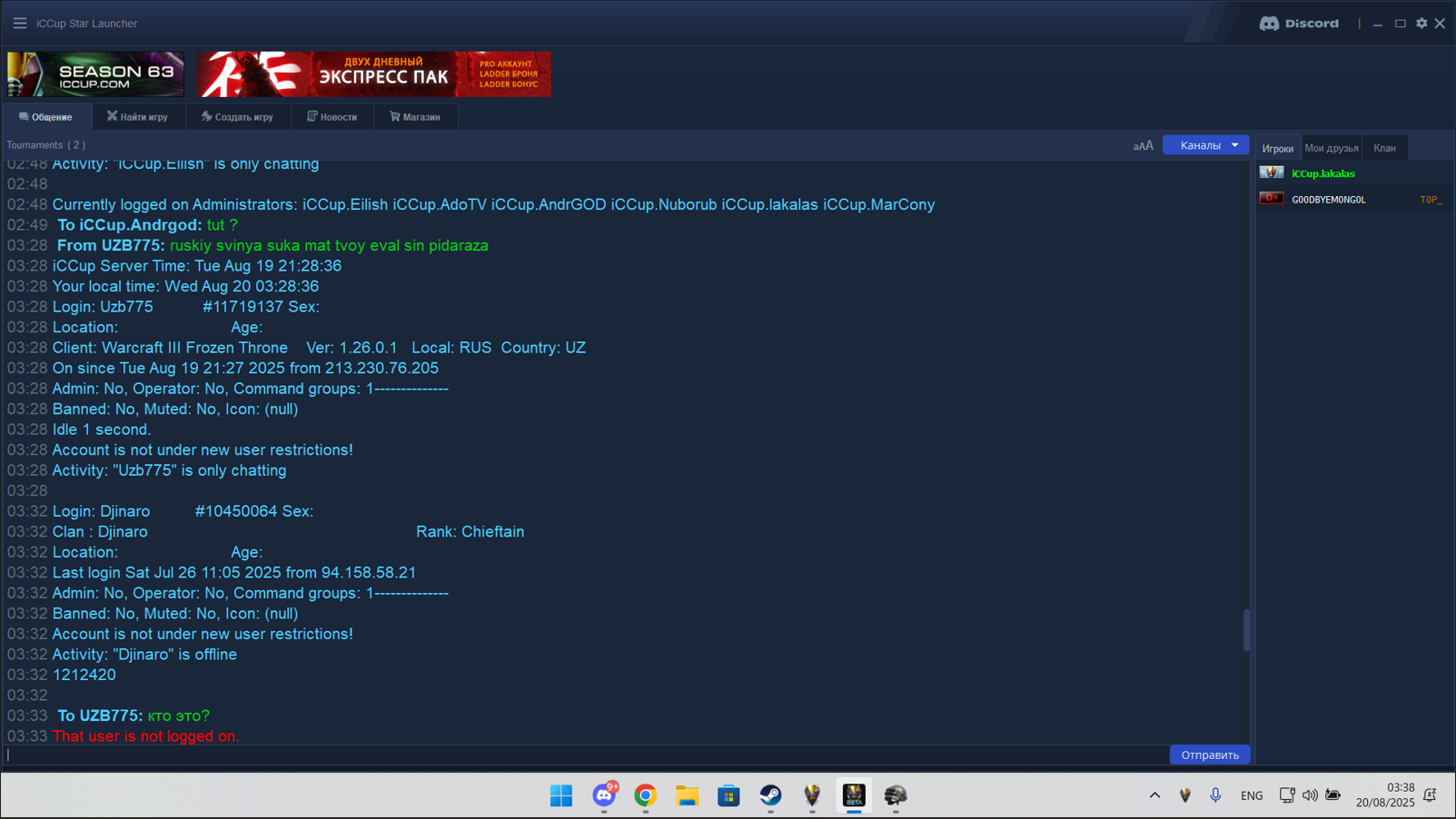Viewport: 1456px width, 819px height.
Task: Change chat font size with aAA
Action: tap(1143, 145)
